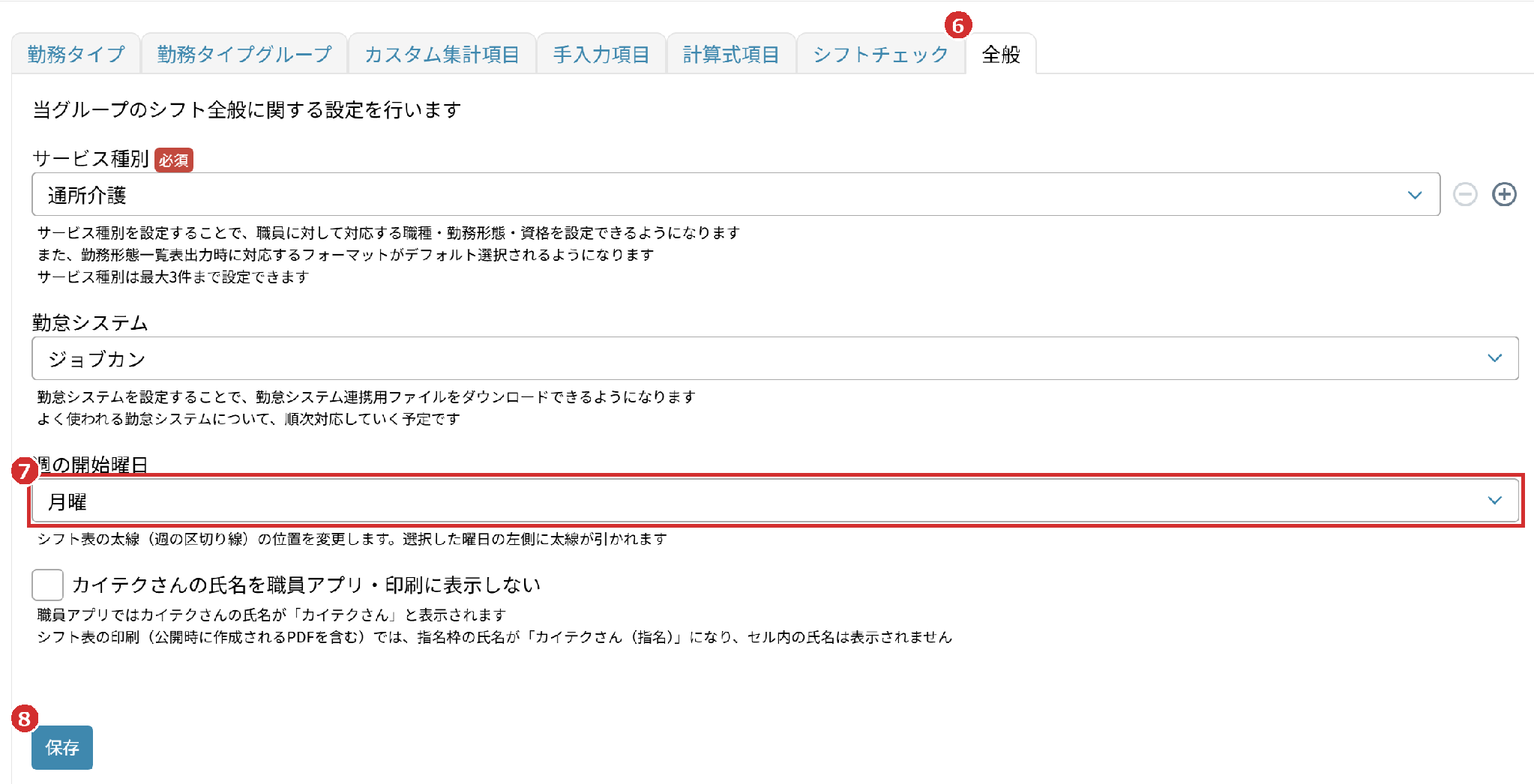
Task: Select the 計算式項目 tab
Action: [731, 54]
